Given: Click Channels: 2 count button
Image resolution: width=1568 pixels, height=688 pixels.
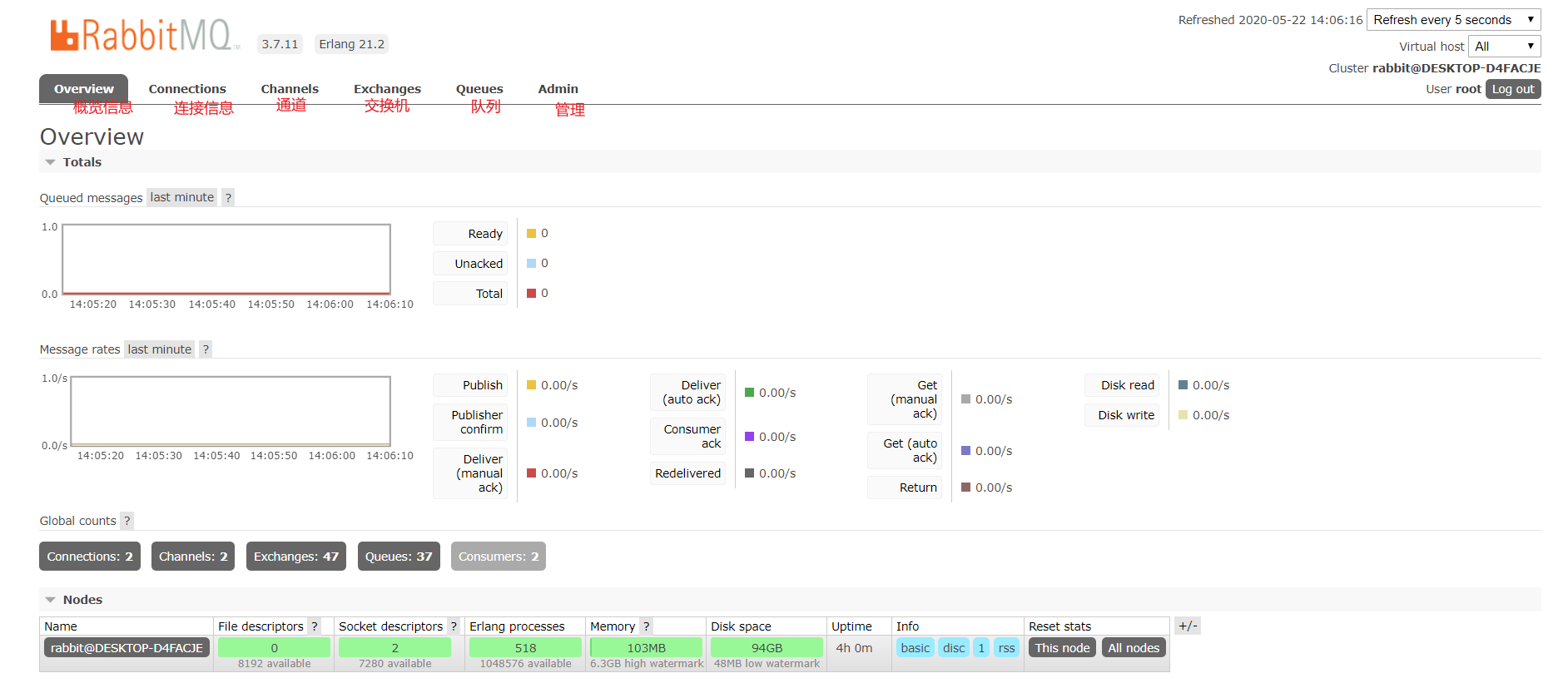Looking at the screenshot, I should 193,557.
